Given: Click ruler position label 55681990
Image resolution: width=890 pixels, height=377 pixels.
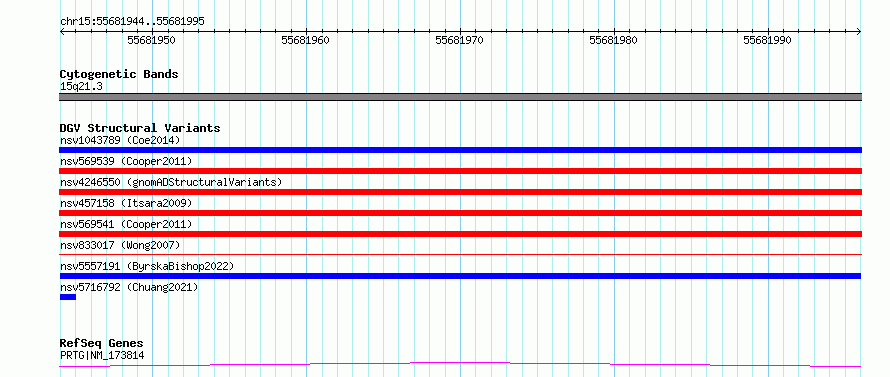Looking at the screenshot, I should [x=767, y=40].
